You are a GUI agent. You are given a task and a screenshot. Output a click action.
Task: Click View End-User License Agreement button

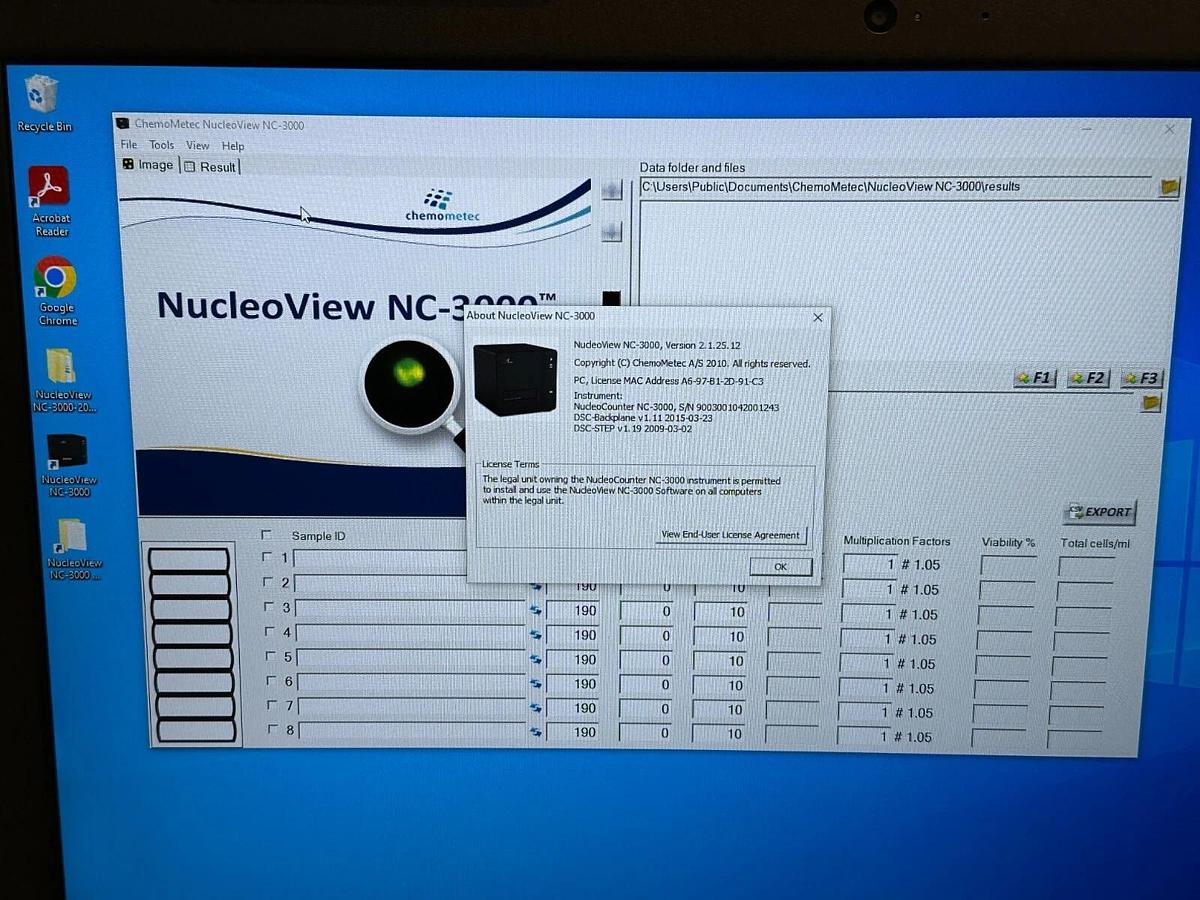(731, 535)
